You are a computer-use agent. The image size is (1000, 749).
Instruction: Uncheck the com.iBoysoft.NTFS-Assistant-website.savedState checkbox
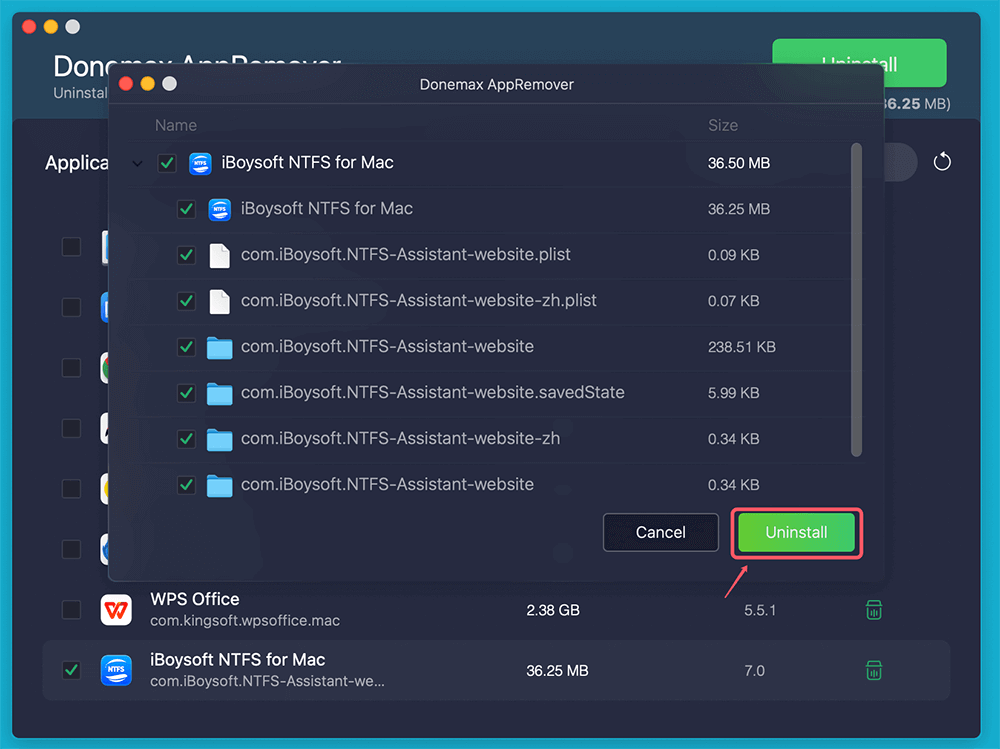coord(186,393)
